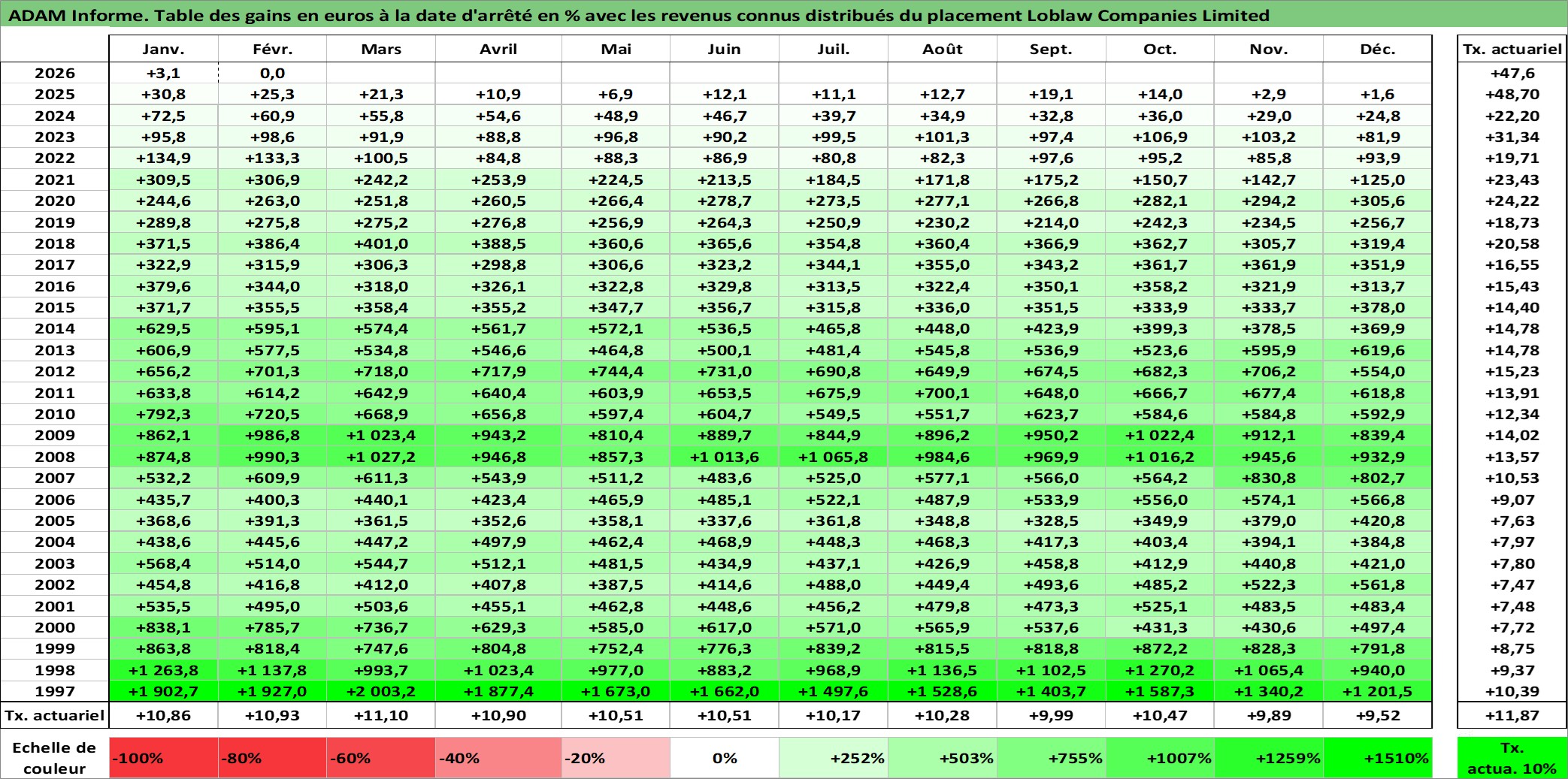
Task: Click the 2014 row label
Action: pyautogui.click(x=55, y=328)
